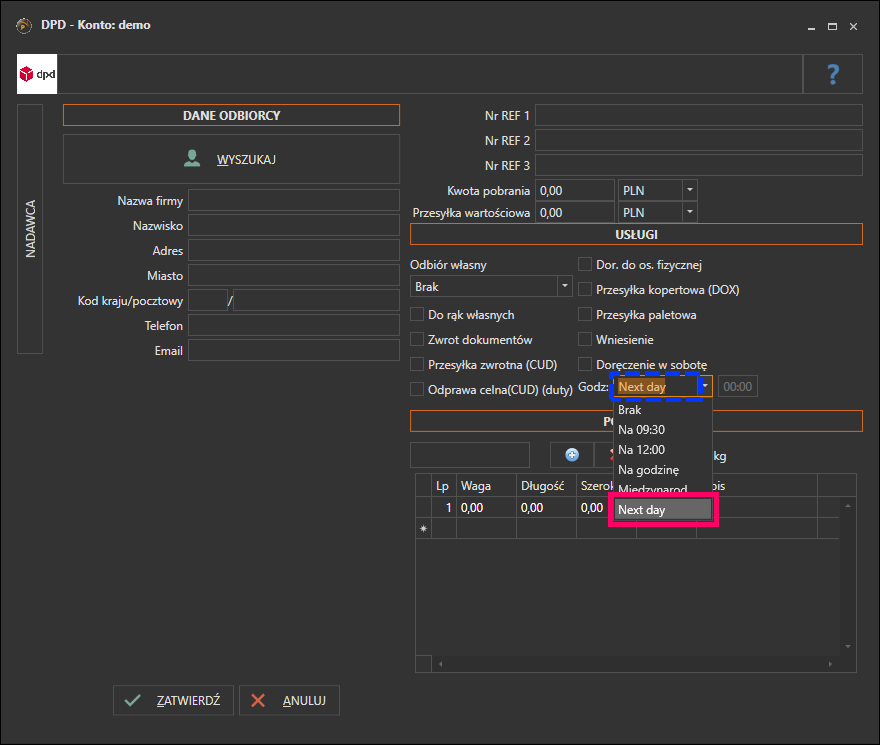Enable the Do rąk własnych checkbox
Viewport: 880px width, 745px height.
[x=417, y=314]
